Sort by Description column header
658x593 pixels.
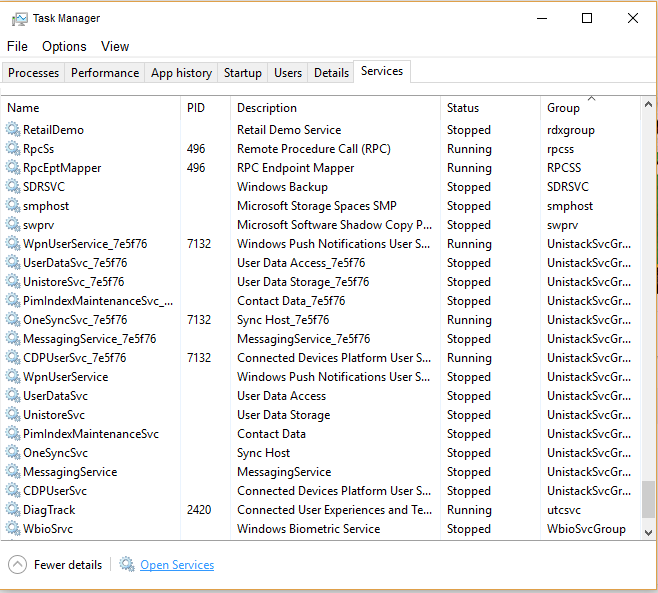[x=335, y=108]
